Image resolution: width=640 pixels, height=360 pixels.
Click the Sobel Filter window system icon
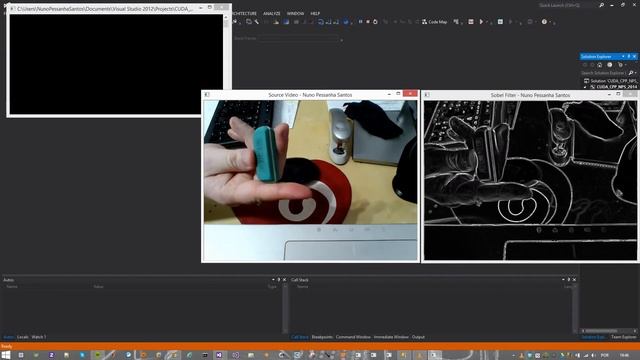click(x=427, y=95)
